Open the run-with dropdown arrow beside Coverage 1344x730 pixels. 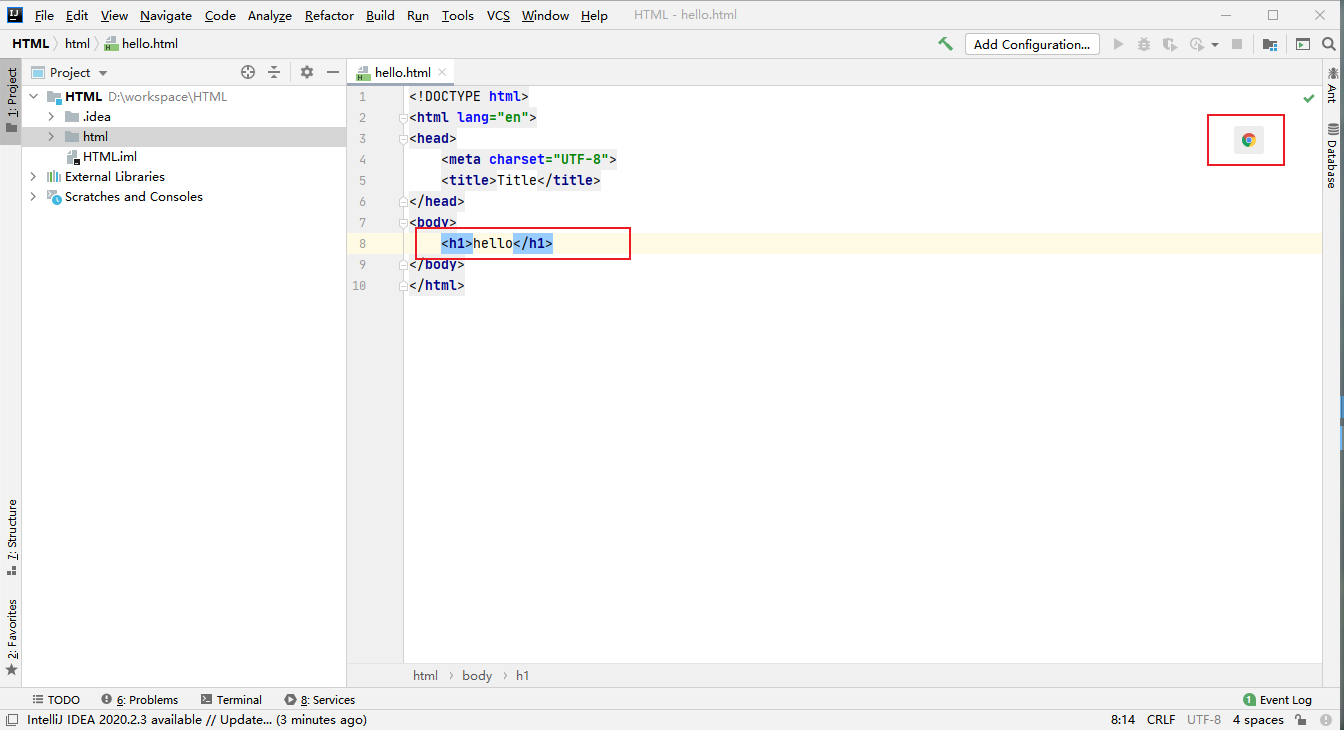tap(1215, 44)
